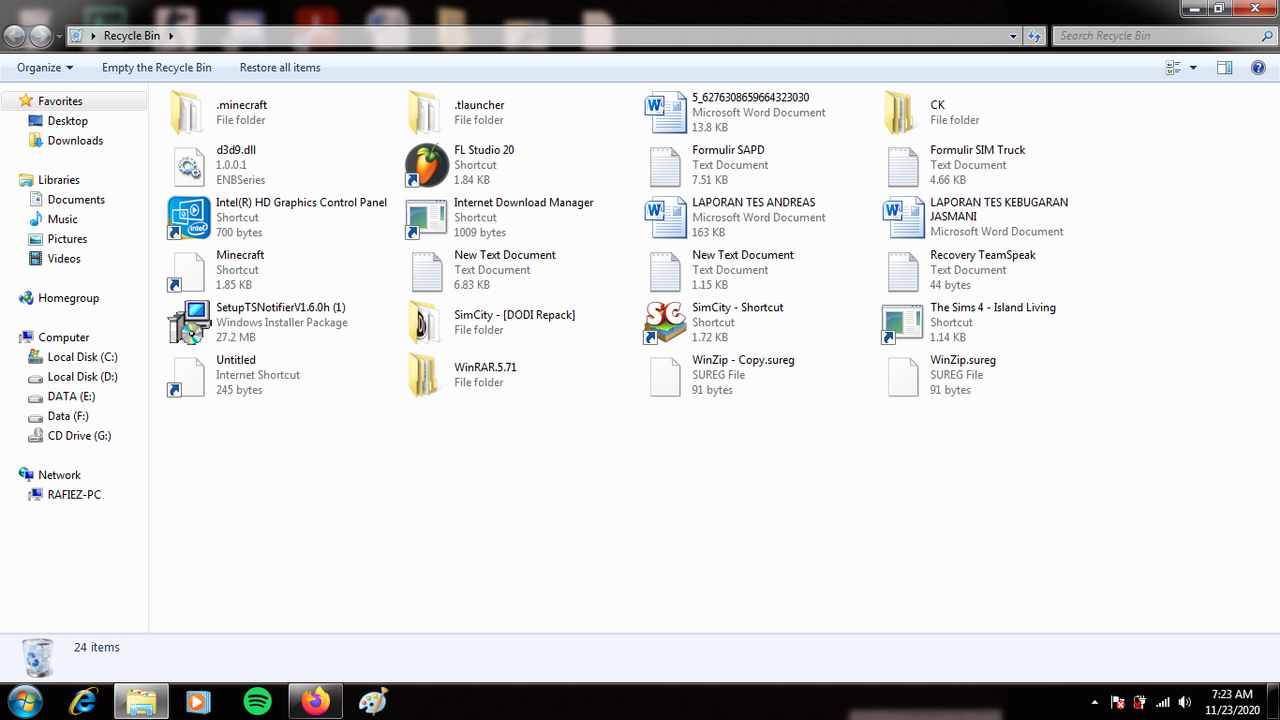Open Spotify from the taskbar
The width and height of the screenshot is (1280, 720).
point(257,702)
